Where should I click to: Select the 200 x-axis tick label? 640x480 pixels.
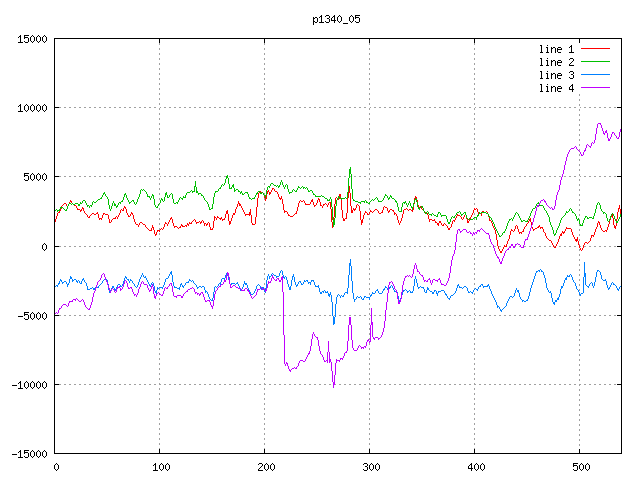tap(264, 467)
